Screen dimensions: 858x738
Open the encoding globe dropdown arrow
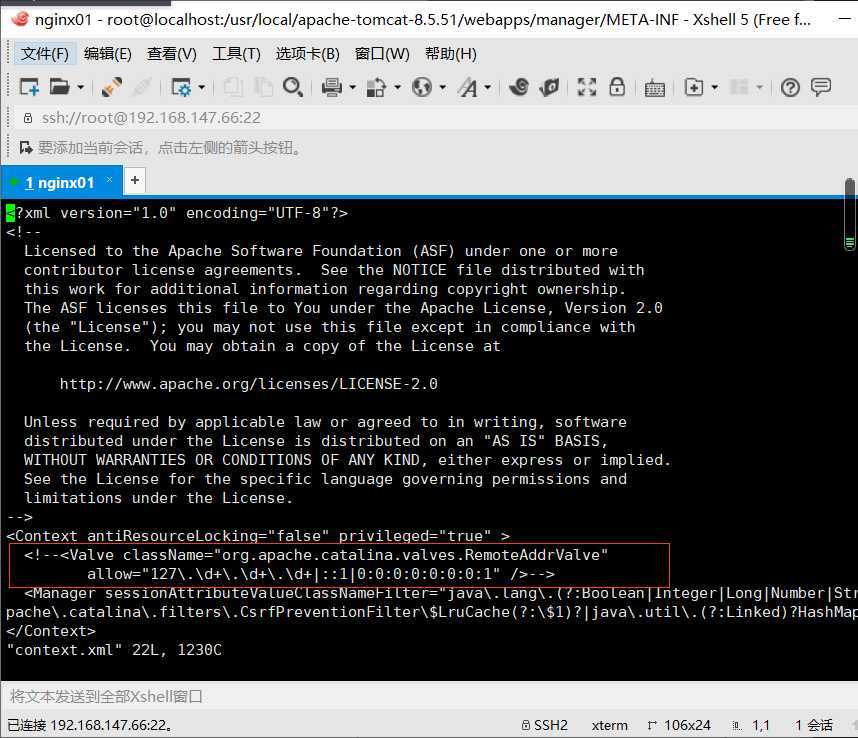click(442, 87)
